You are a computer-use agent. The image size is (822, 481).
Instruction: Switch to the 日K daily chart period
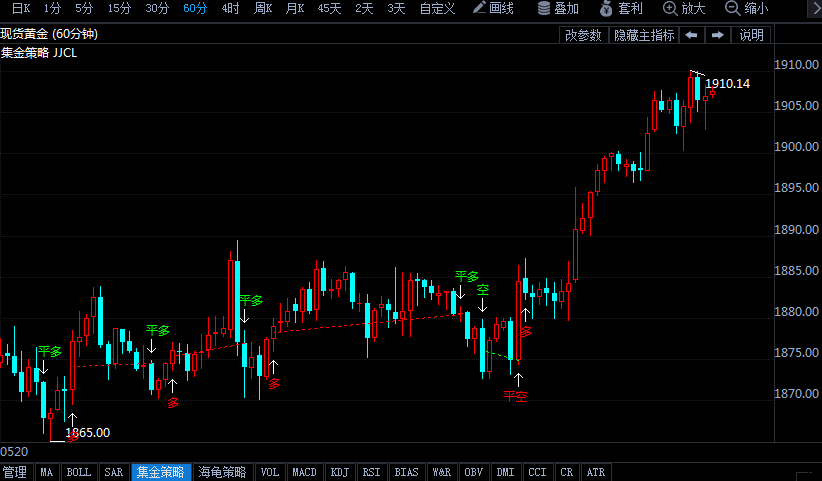pos(21,8)
